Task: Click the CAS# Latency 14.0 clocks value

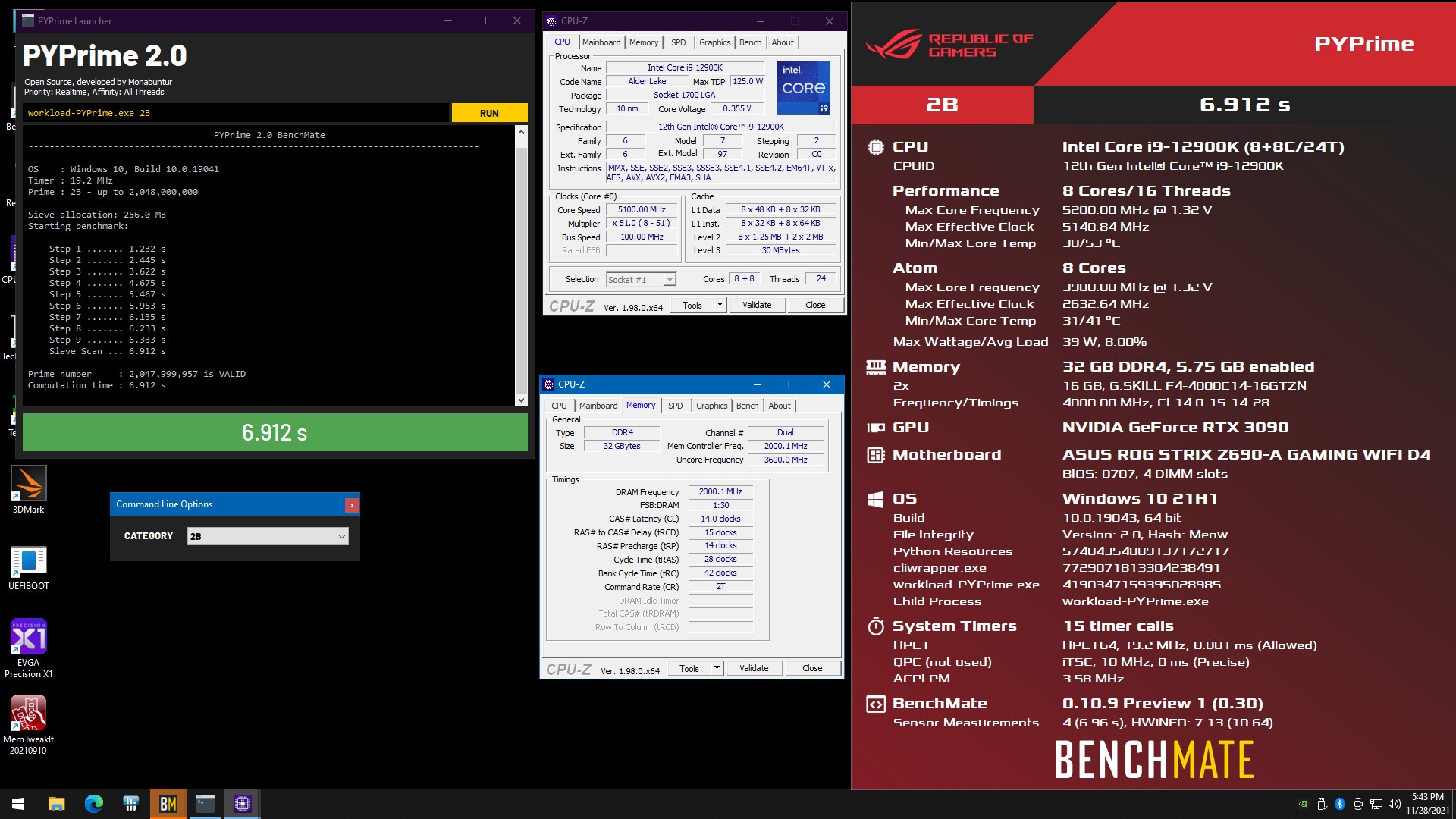Action: coord(720,519)
